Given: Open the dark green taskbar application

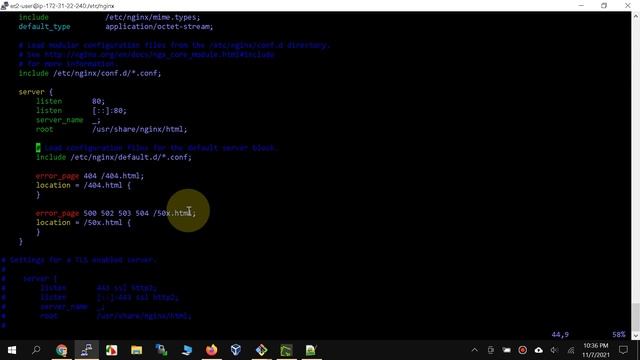Looking at the screenshot, I should tap(286, 350).
